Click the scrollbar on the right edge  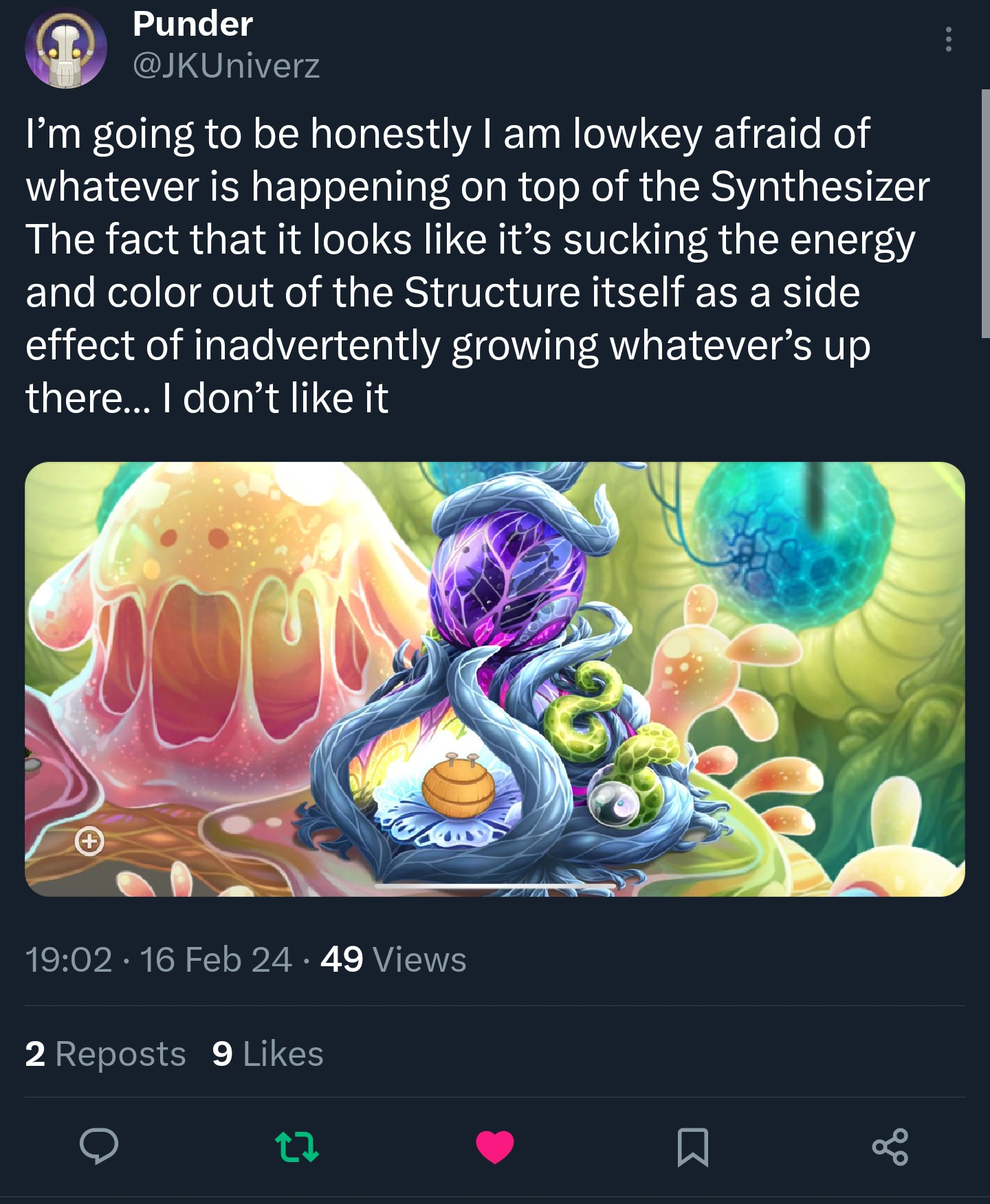click(x=986, y=213)
